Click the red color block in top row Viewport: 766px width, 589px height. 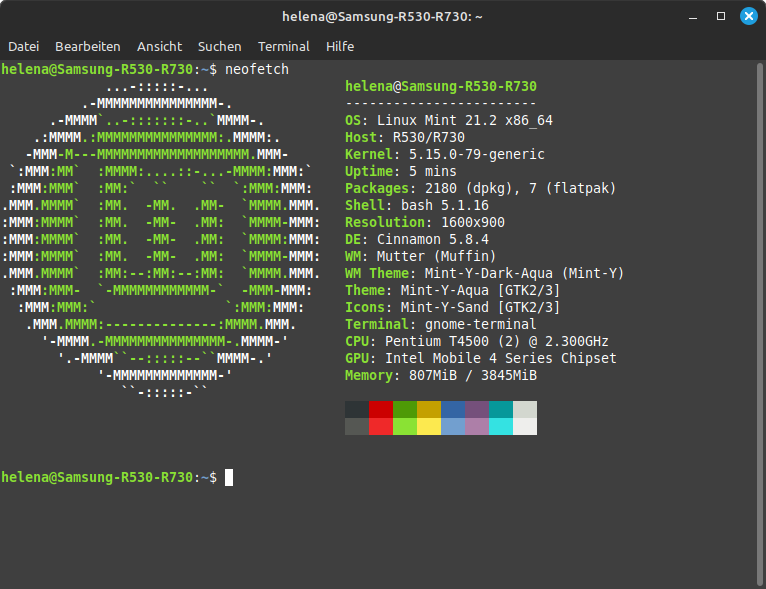click(x=381, y=409)
